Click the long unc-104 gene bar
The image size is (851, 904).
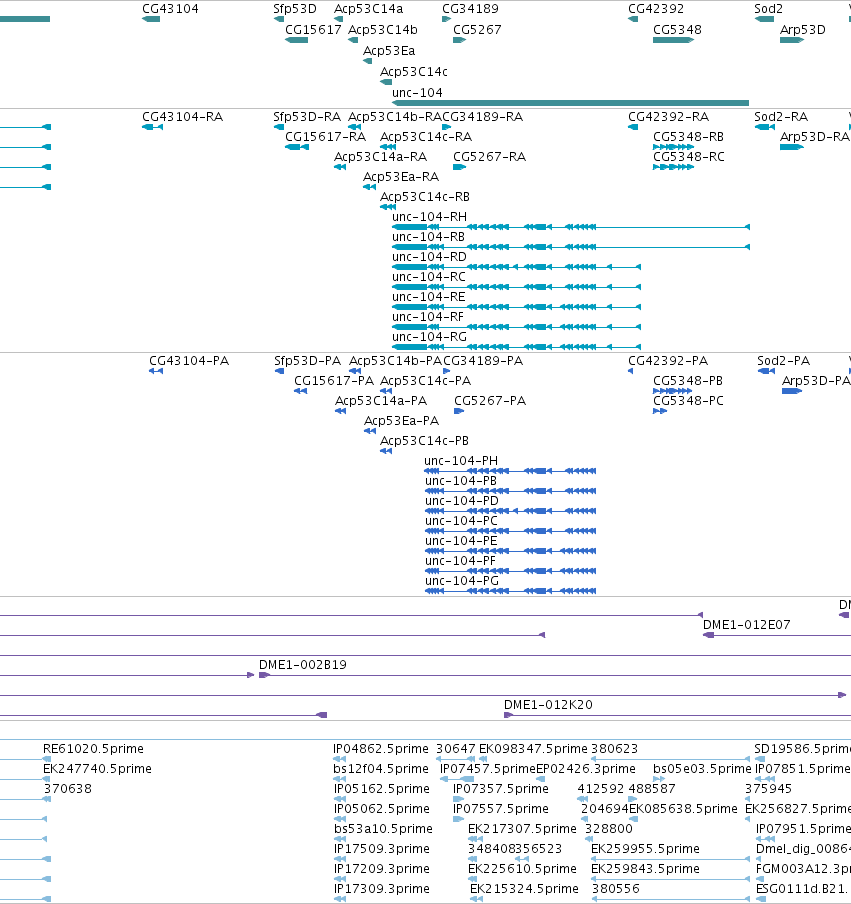570,103
